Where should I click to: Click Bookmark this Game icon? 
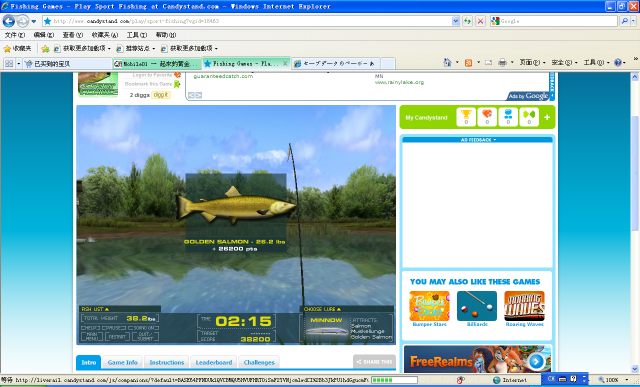pyautogui.click(x=177, y=84)
